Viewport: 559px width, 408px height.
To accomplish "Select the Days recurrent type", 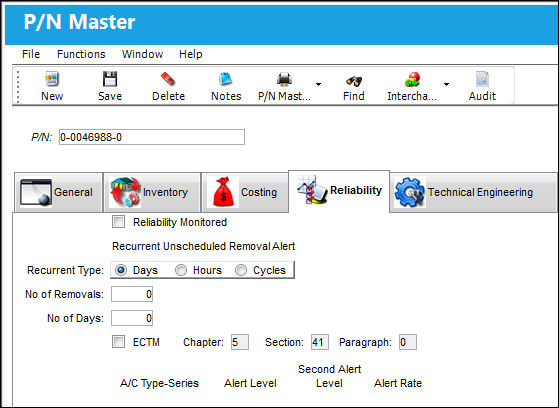I will coord(121,270).
